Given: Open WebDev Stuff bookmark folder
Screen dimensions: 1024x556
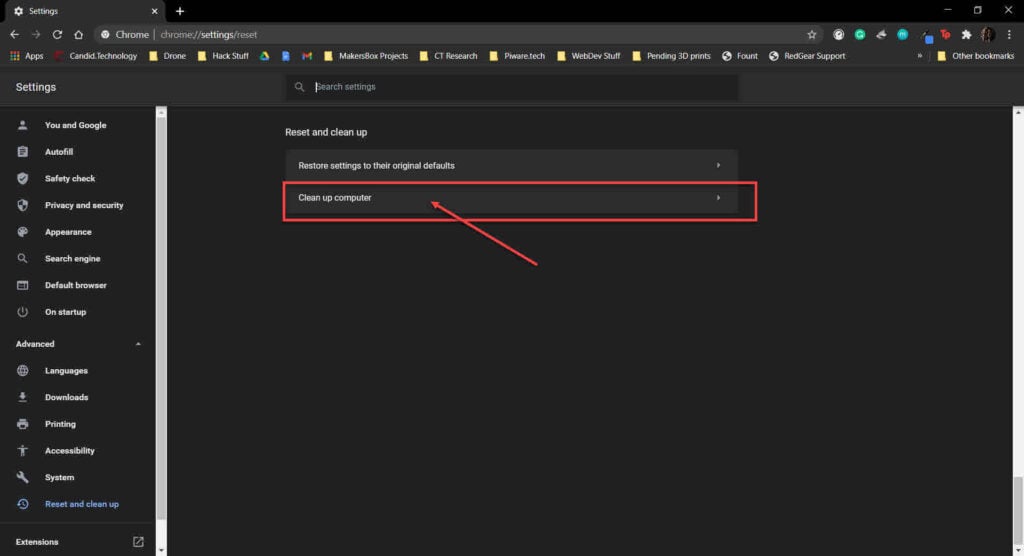Looking at the screenshot, I should (588, 56).
